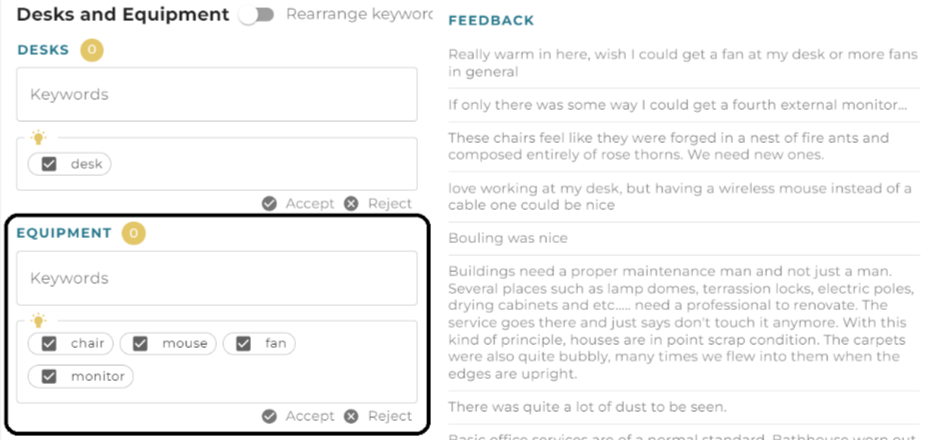930x440 pixels.
Task: Click the Desks Keywords input field
Action: [216, 94]
